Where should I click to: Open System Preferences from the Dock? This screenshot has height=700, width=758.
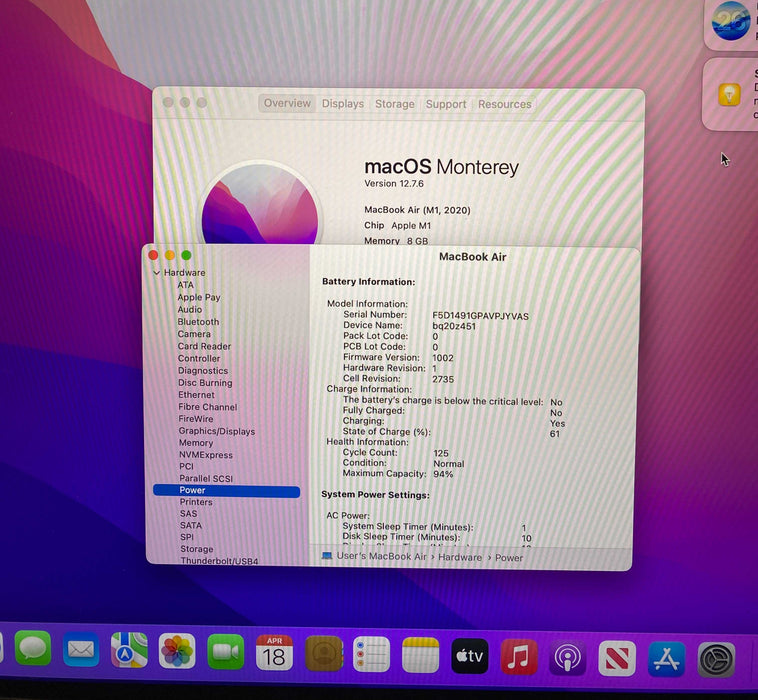[716, 660]
